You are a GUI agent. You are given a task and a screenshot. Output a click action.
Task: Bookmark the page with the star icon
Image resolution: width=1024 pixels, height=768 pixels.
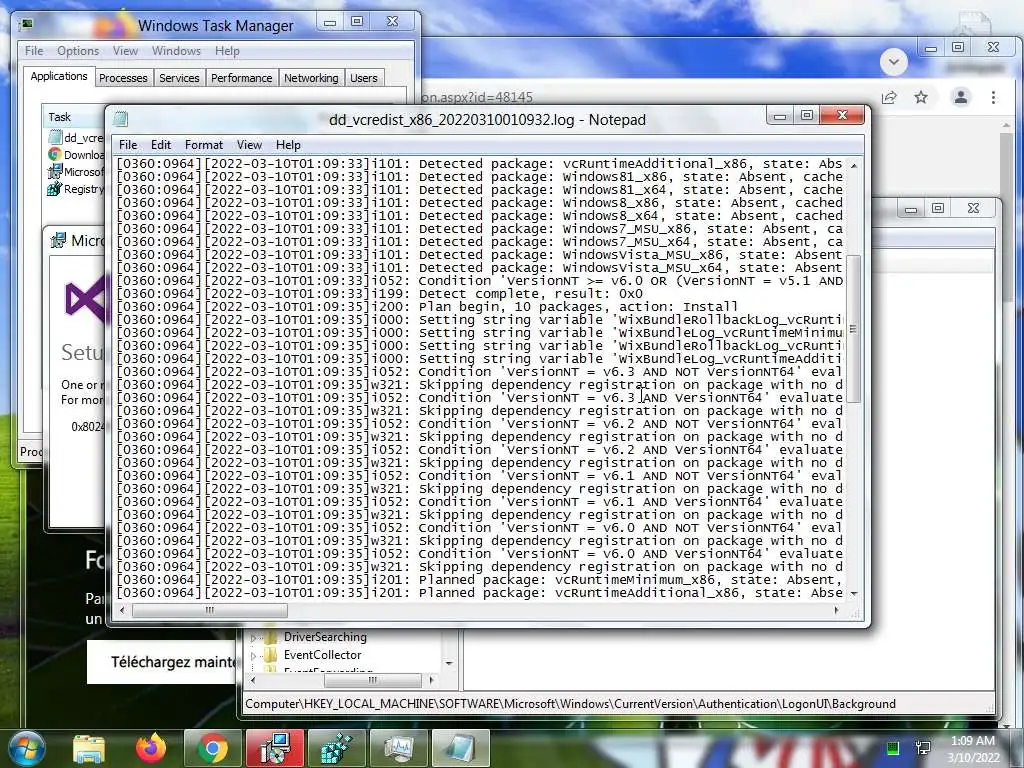[x=921, y=97]
